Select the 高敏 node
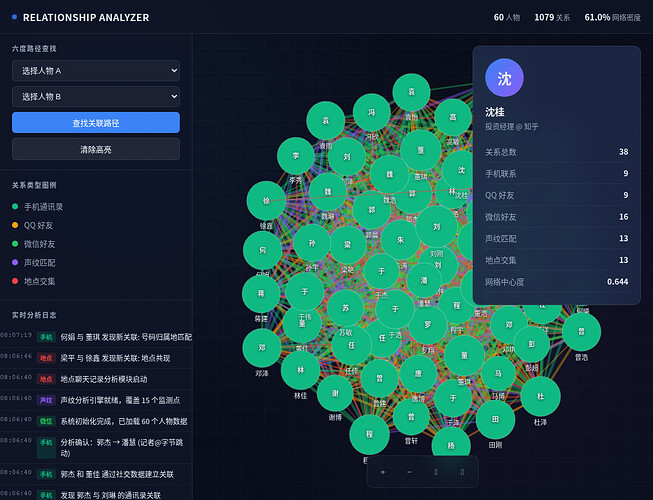This screenshot has height=500, width=653. (x=453, y=117)
